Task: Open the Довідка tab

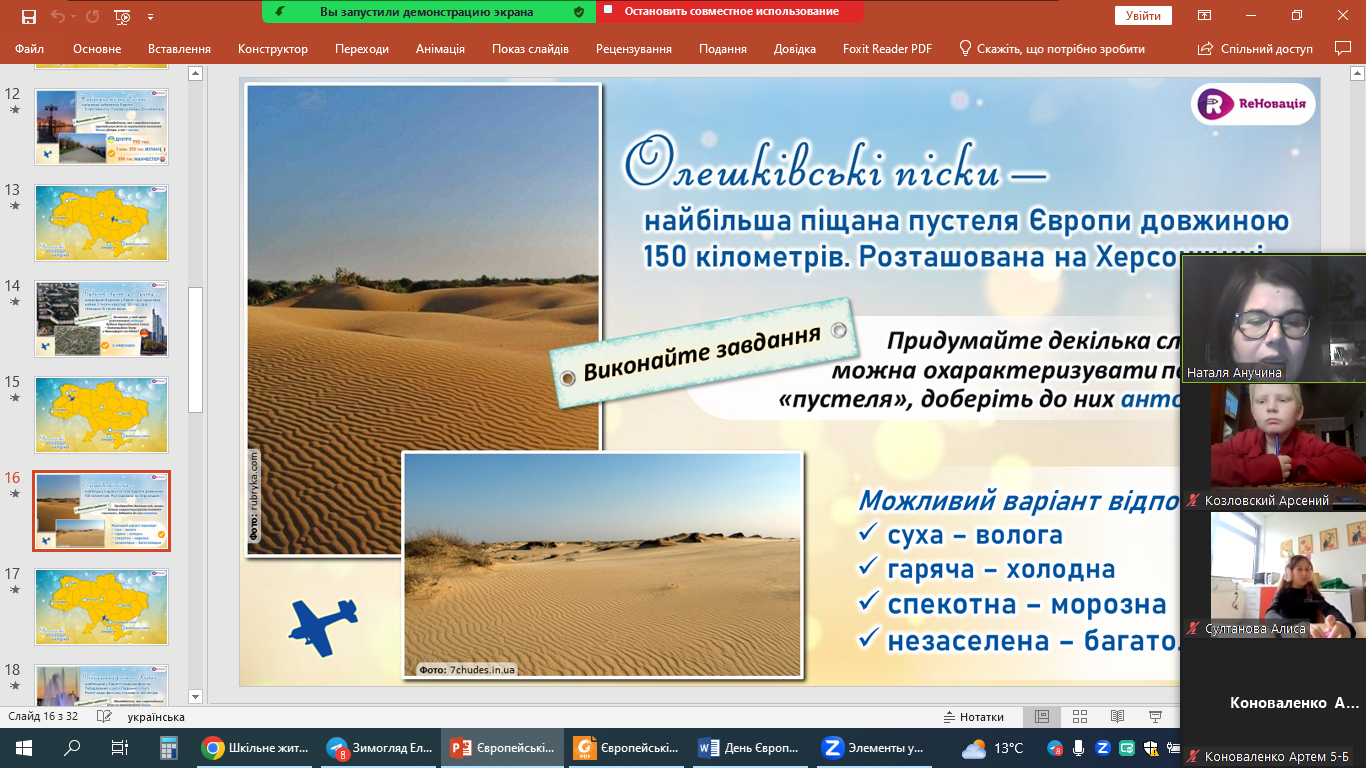Action: (795, 48)
